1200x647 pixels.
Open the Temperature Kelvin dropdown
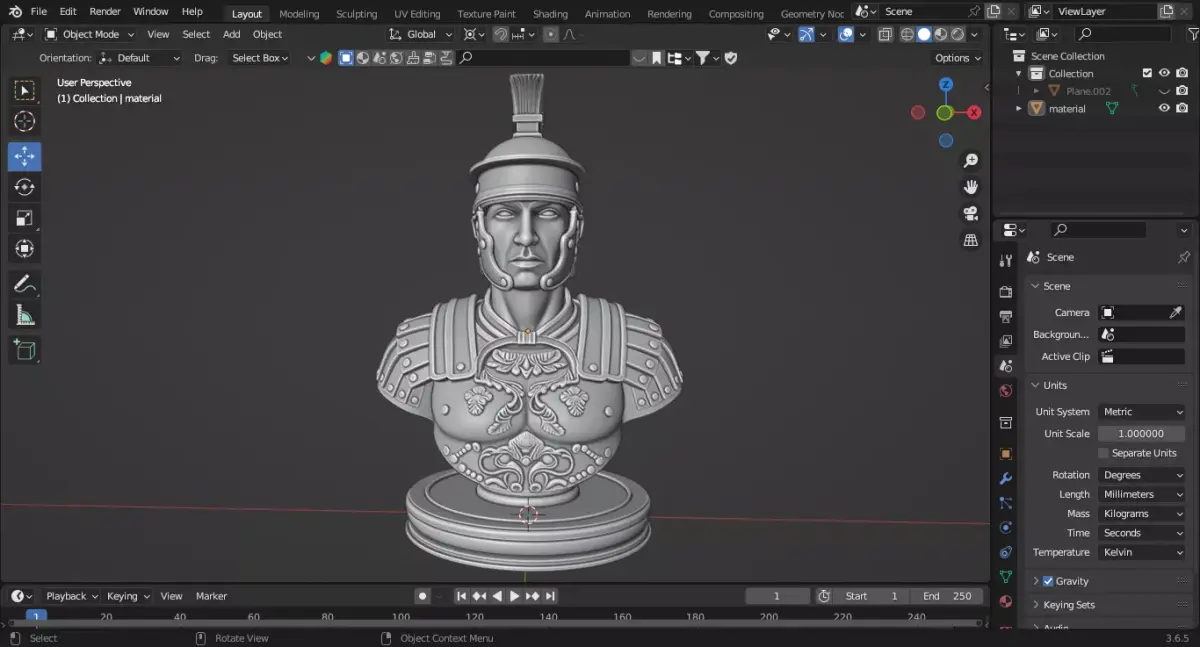tap(1142, 552)
